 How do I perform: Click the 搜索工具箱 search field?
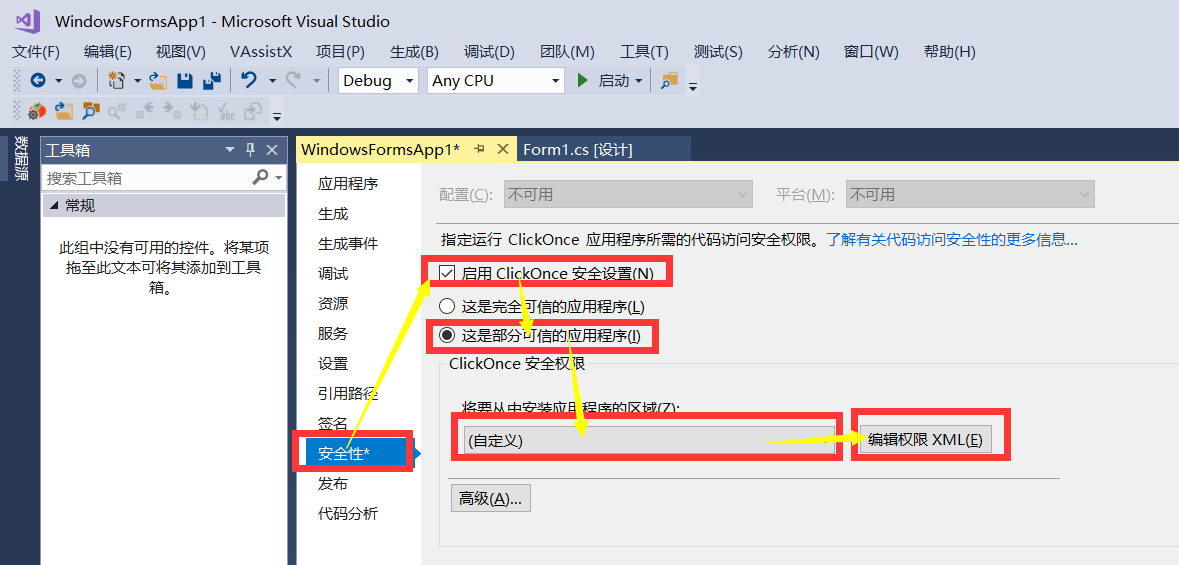point(147,178)
